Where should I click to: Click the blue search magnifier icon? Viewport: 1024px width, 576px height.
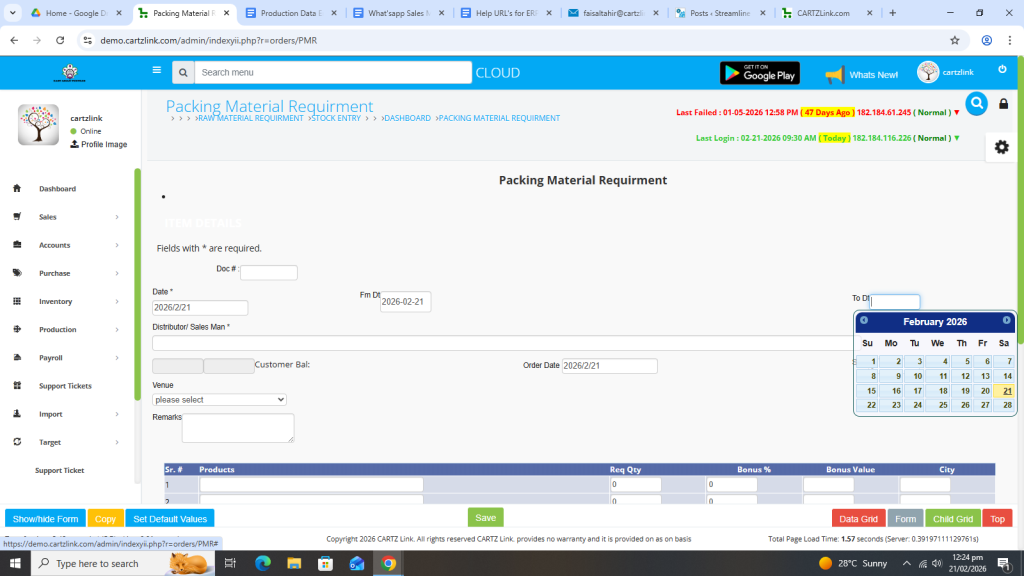point(976,103)
